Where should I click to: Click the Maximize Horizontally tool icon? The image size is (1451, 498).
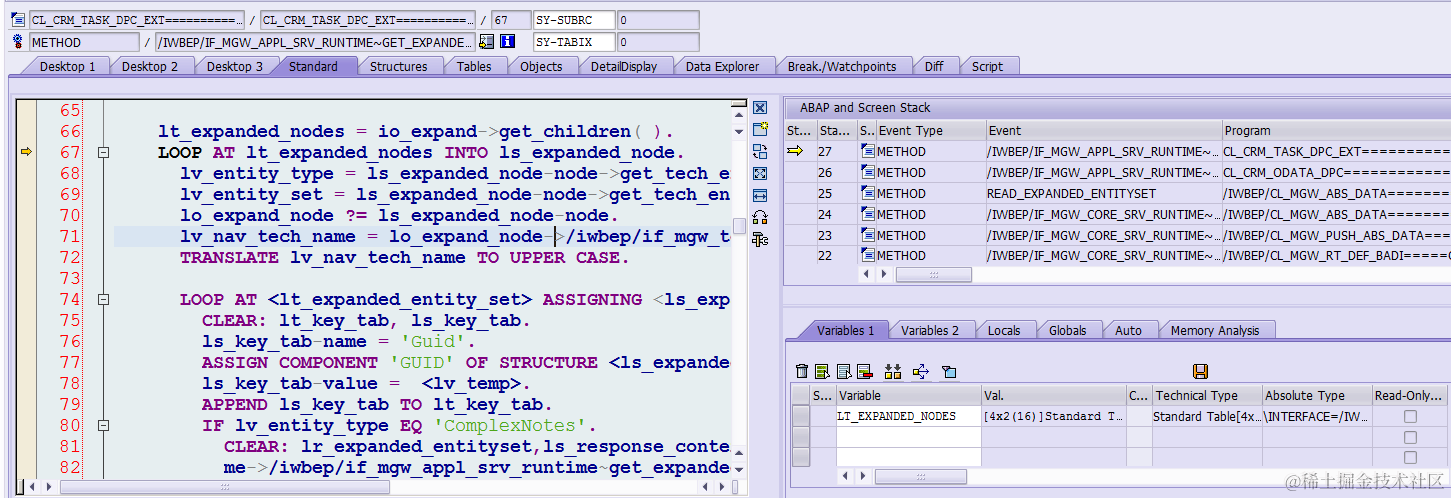760,196
